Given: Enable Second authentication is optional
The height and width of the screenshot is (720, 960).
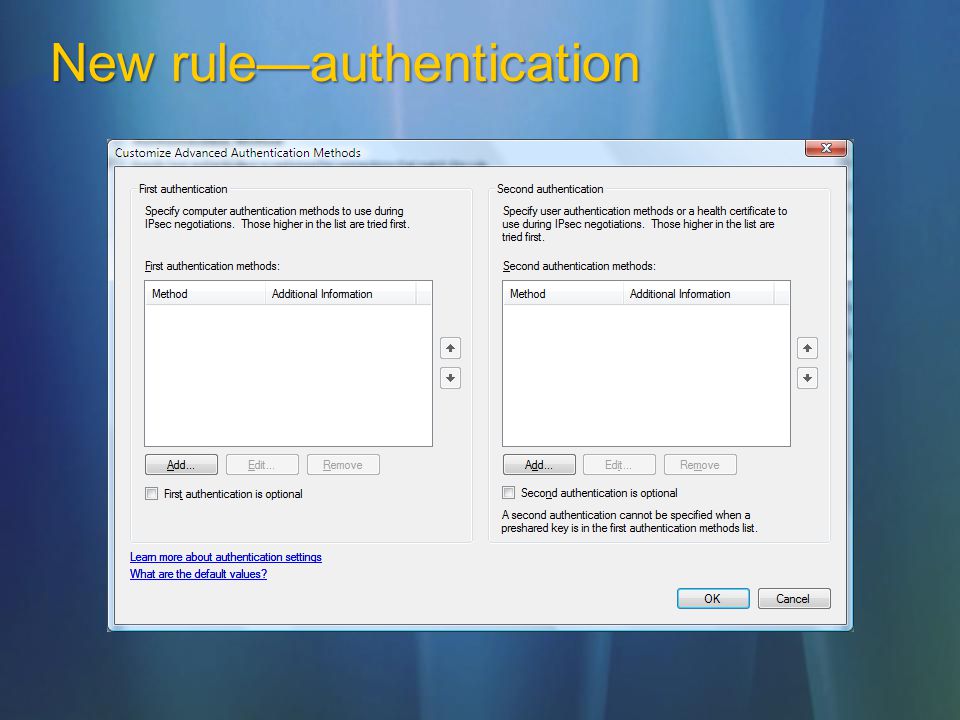Looking at the screenshot, I should (508, 492).
